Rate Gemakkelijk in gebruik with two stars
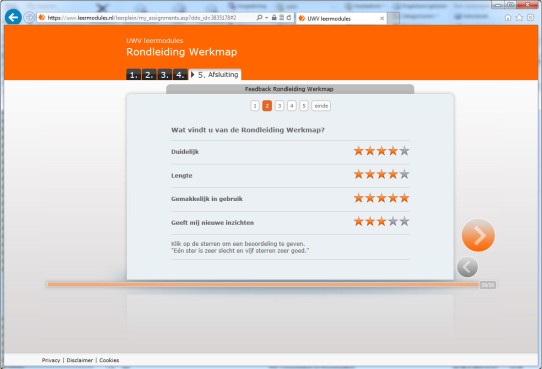 coord(370,198)
